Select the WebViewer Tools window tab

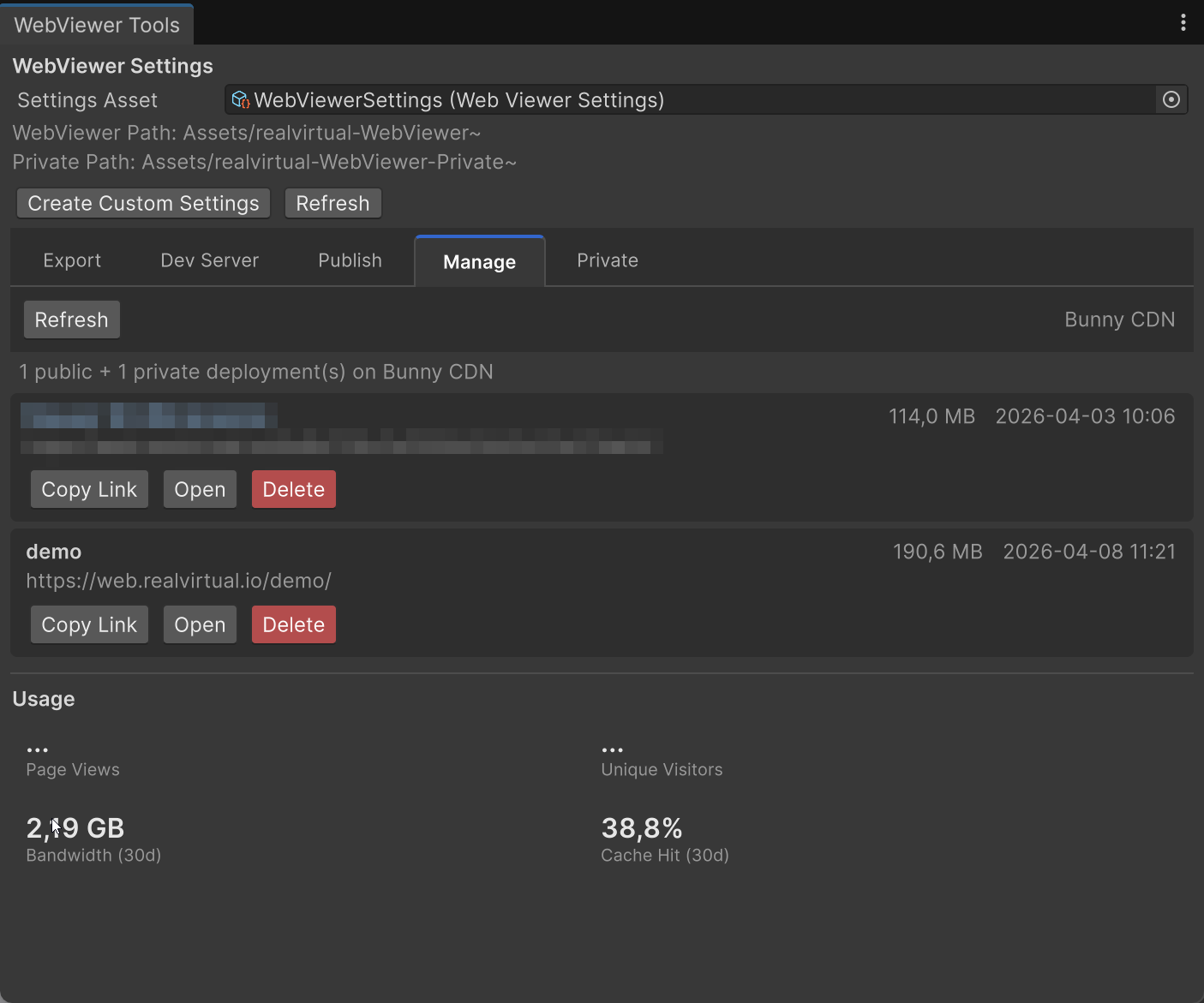click(x=97, y=25)
